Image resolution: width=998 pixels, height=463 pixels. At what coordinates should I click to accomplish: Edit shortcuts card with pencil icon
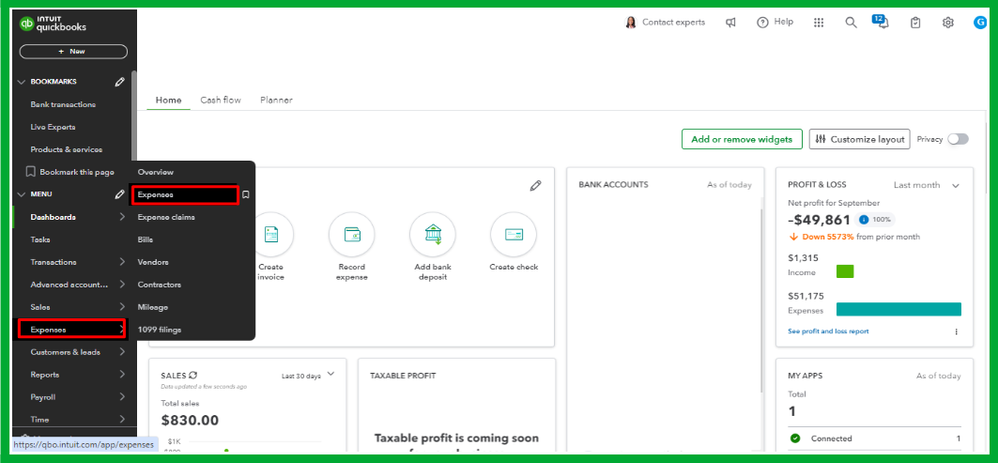pos(536,185)
